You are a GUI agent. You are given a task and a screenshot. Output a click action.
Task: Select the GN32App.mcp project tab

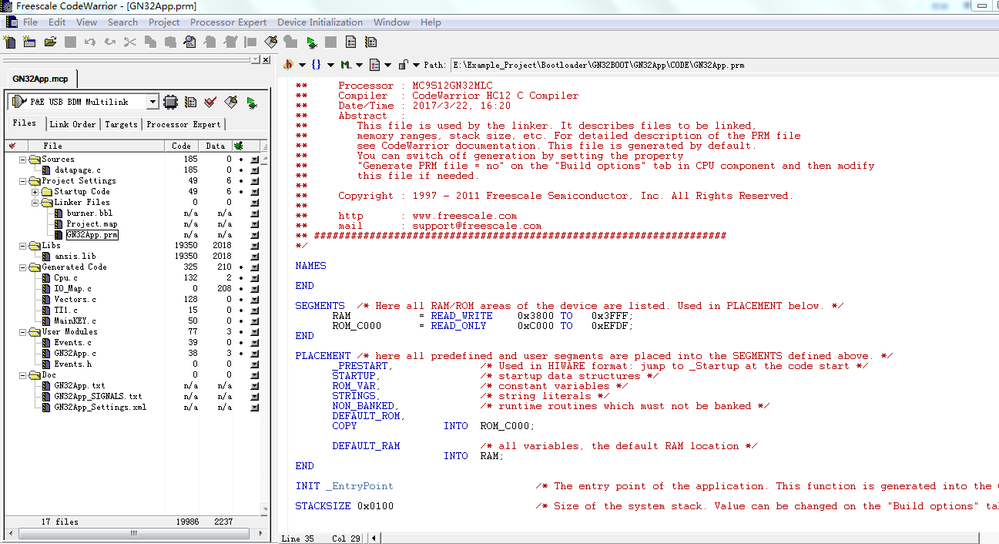click(40, 79)
